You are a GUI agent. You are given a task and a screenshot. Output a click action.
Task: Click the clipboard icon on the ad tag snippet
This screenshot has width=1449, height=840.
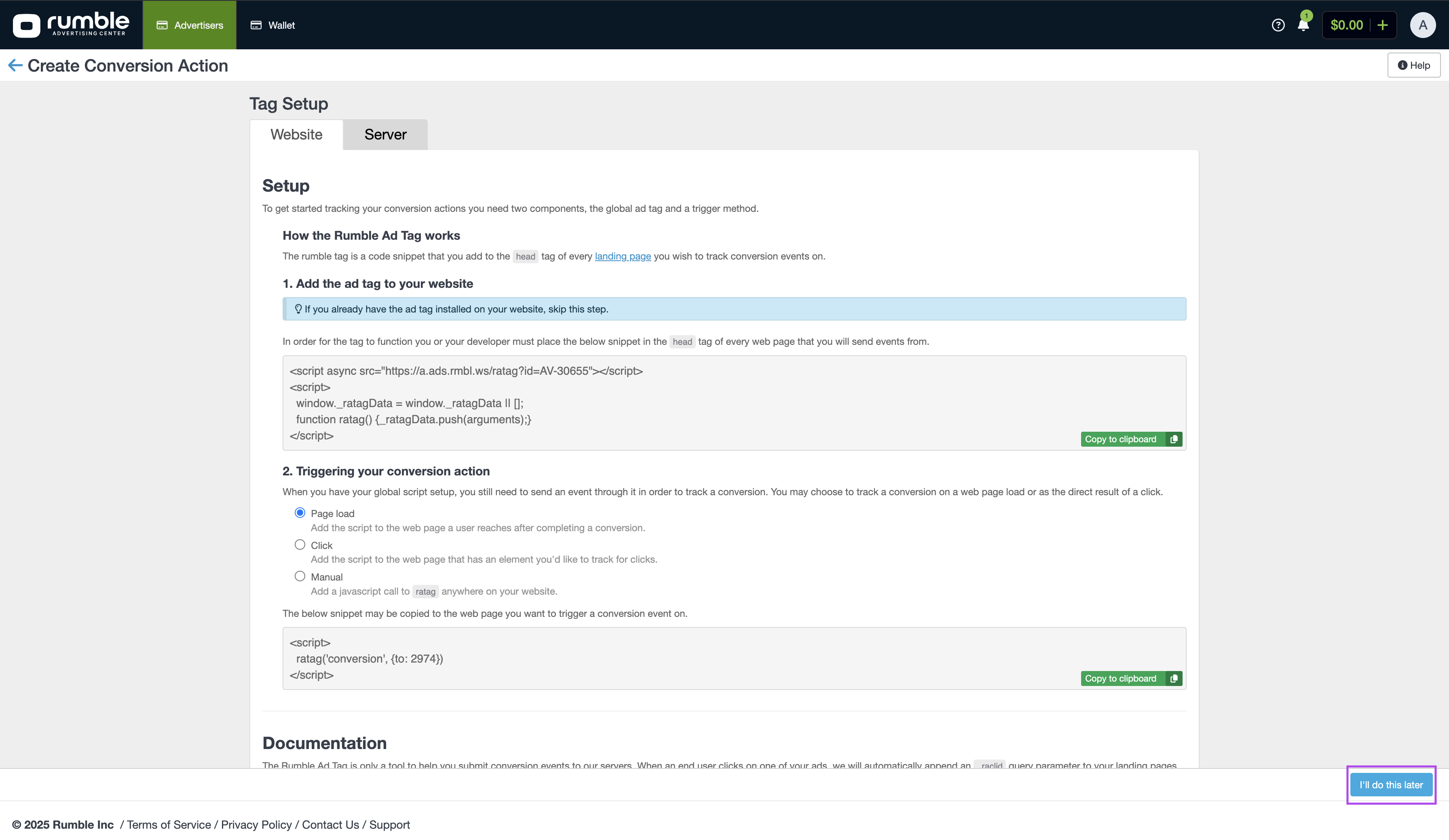point(1174,439)
